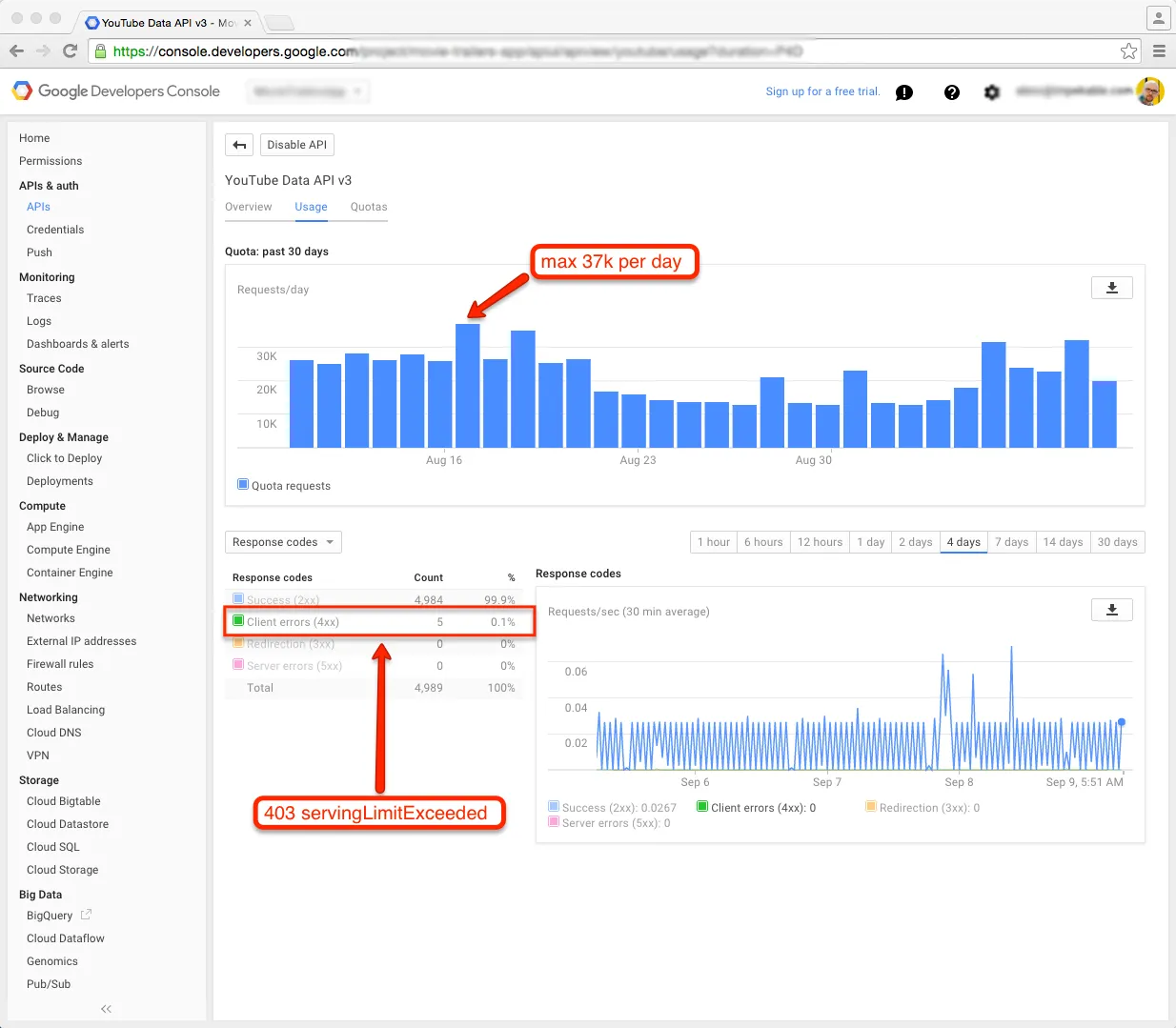Open the project selector dropdown
This screenshot has height=1028, width=1176.
click(308, 91)
